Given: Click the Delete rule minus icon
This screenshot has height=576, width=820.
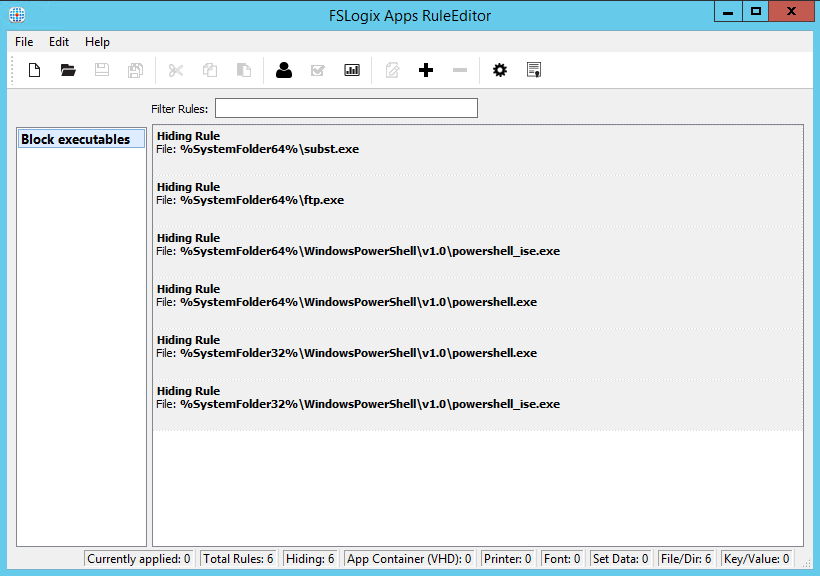Looking at the screenshot, I should 460,70.
